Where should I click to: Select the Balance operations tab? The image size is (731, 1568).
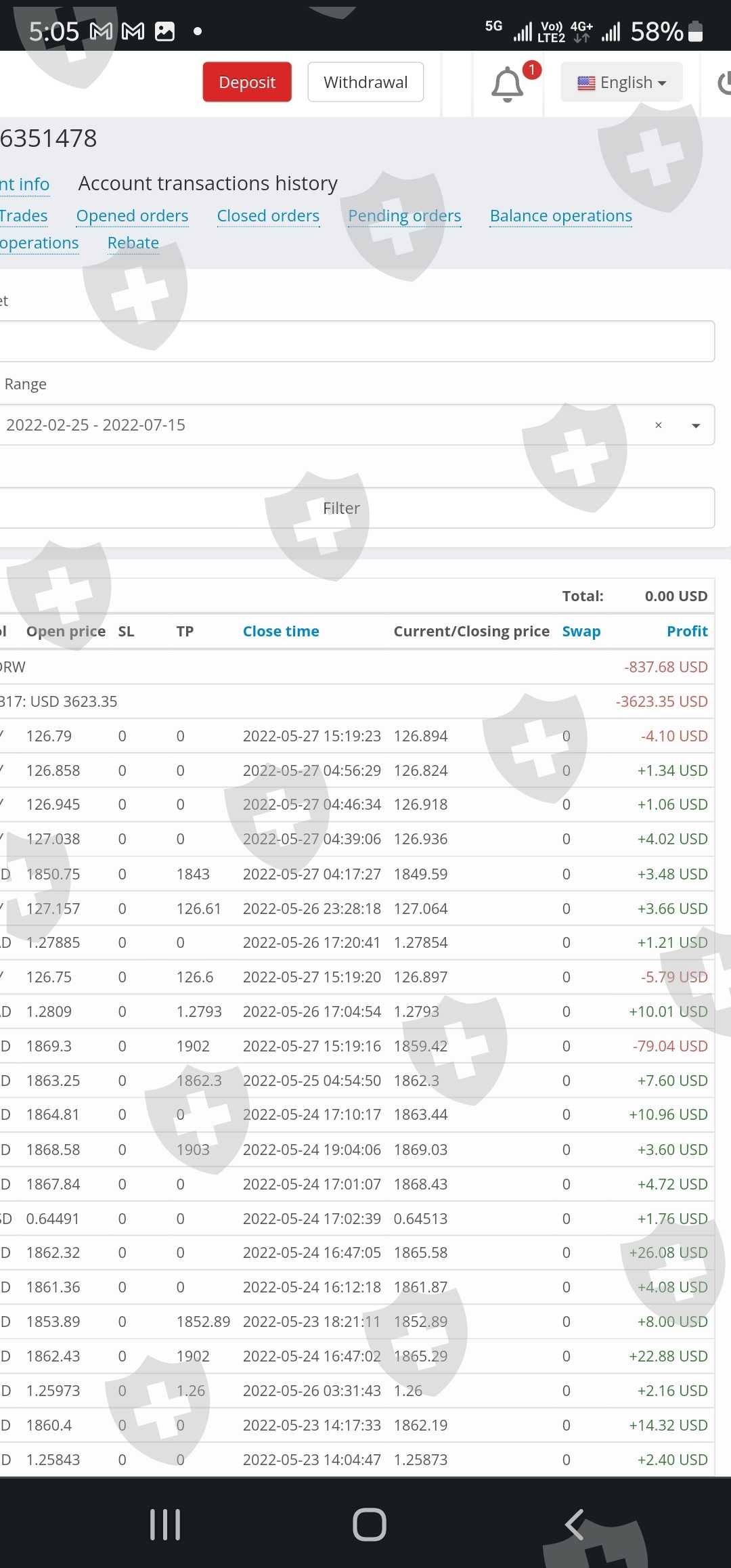pos(560,216)
